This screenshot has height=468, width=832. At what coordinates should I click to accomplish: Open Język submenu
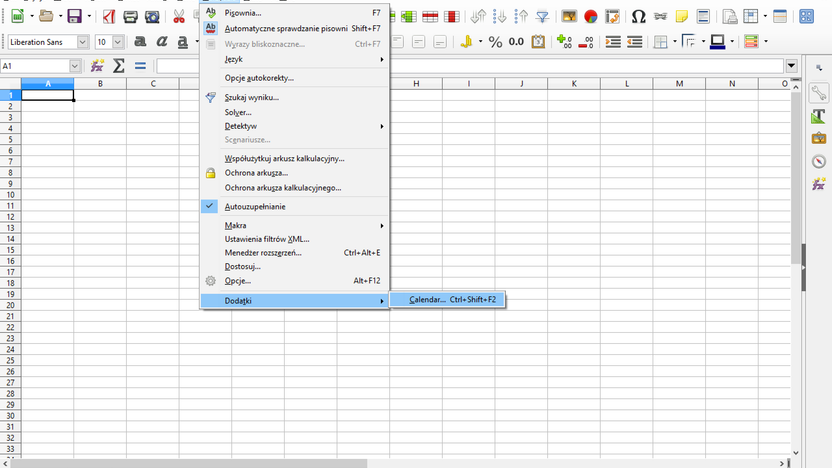(294, 59)
